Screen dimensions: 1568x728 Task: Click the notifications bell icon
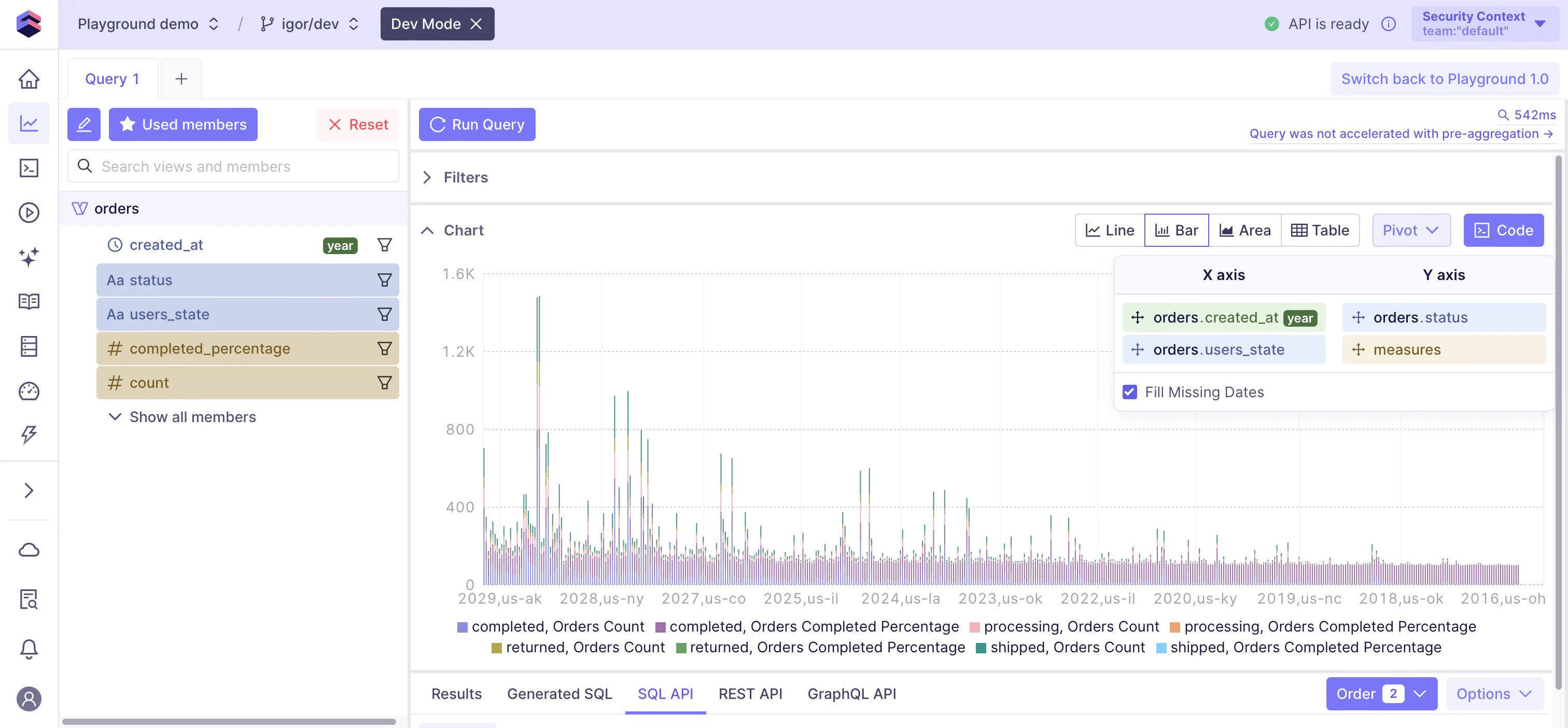point(29,649)
